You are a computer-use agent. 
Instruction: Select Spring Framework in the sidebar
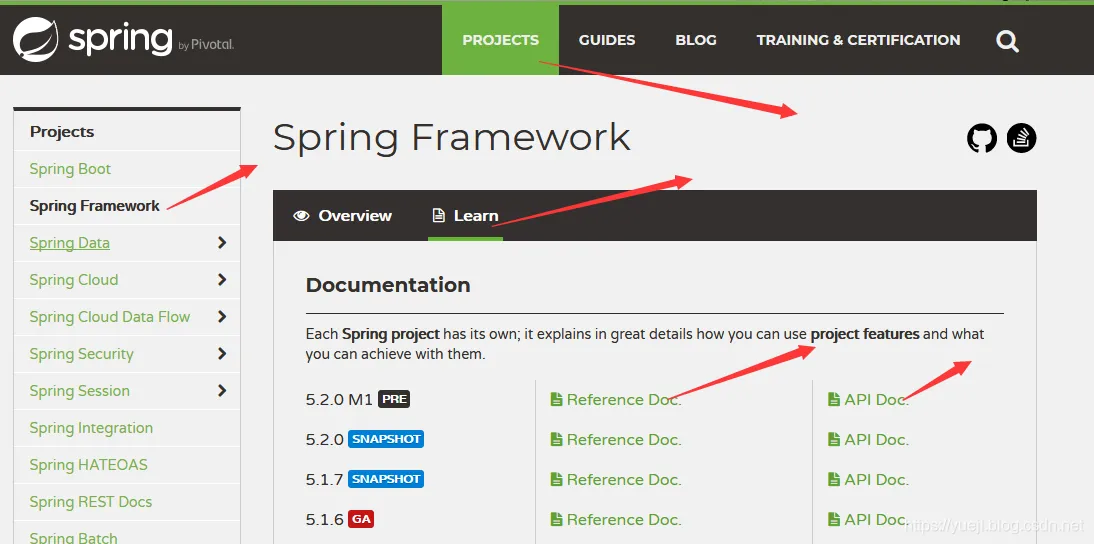[94, 206]
